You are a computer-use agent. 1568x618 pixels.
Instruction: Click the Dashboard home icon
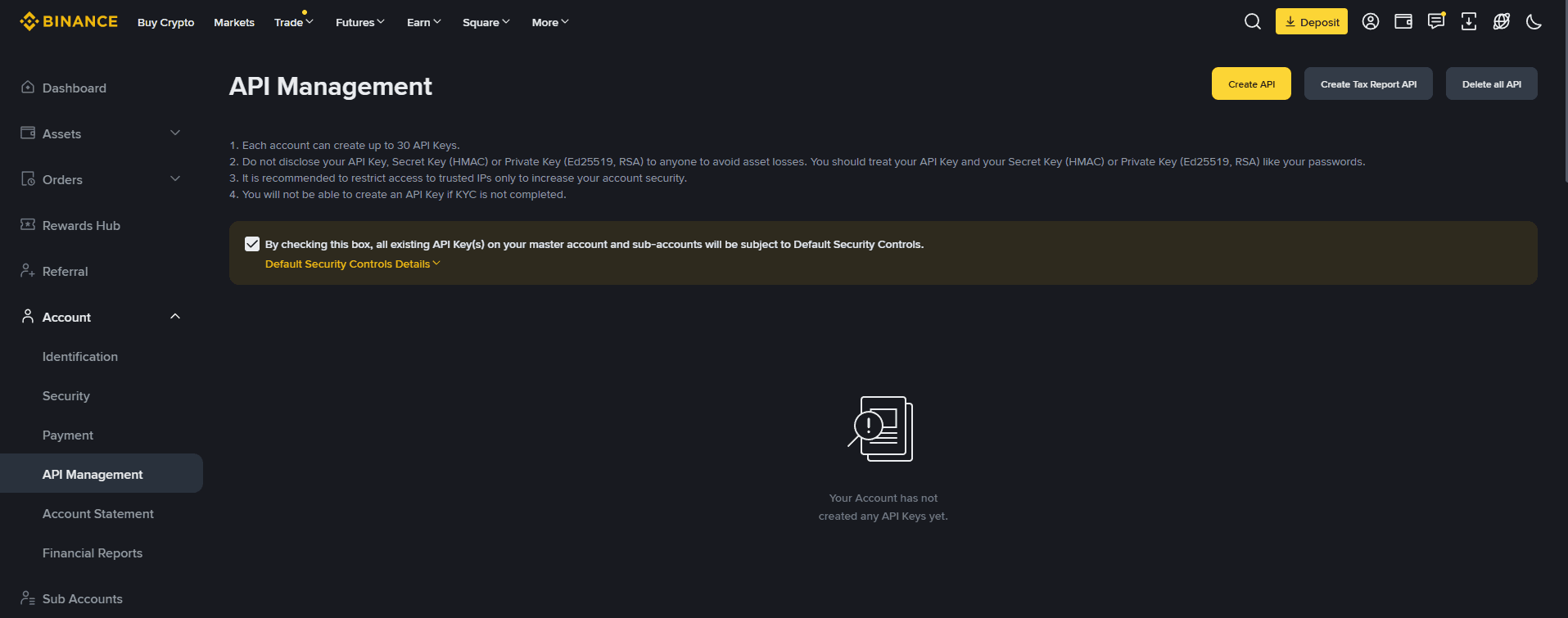[28, 87]
